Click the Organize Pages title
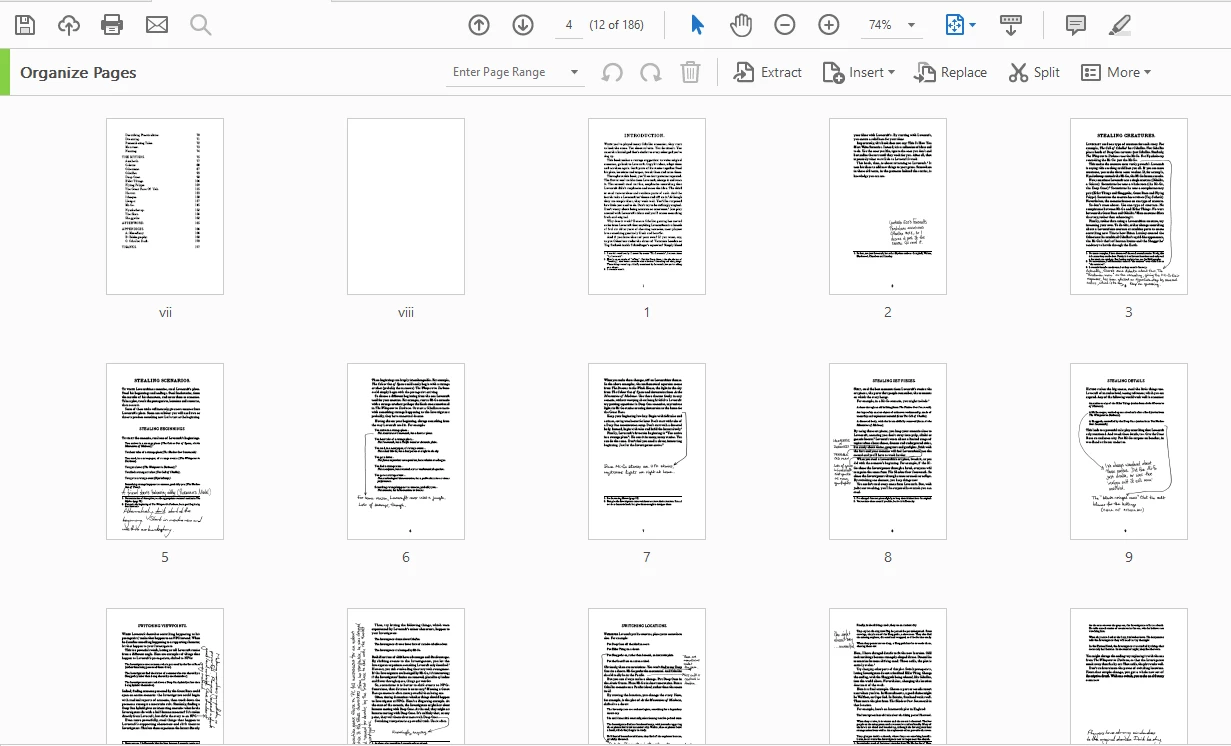Viewport: 1231px width, 746px height. (78, 72)
